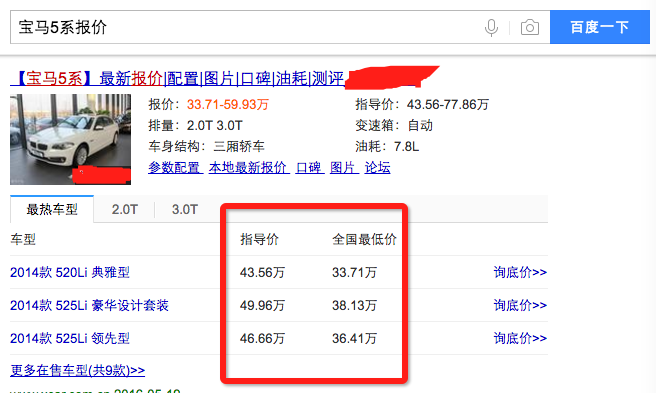Click the 全国最低价 column header
Image resolution: width=656 pixels, height=393 pixels.
click(x=364, y=239)
